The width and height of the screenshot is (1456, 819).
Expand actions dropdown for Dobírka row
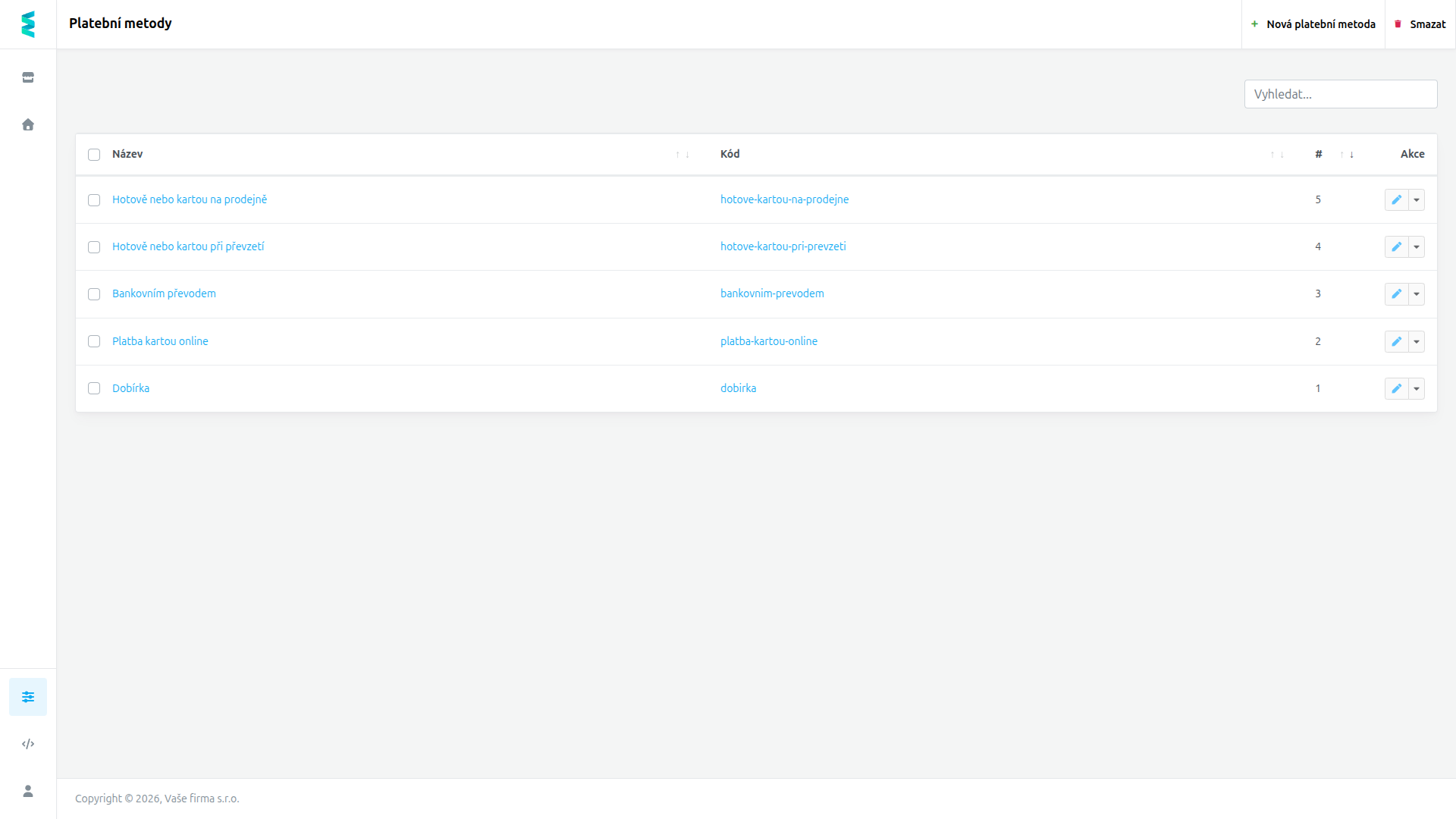pos(1417,388)
